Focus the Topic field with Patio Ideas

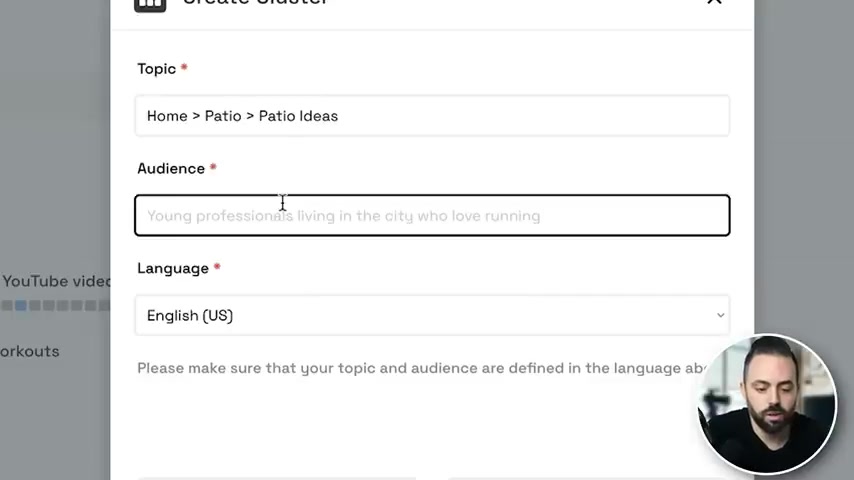coord(432,116)
